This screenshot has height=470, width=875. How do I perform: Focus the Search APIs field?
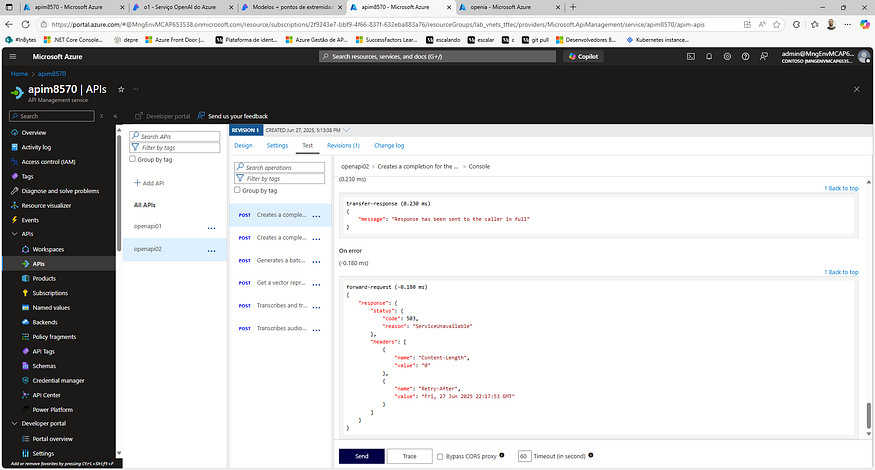(x=175, y=136)
